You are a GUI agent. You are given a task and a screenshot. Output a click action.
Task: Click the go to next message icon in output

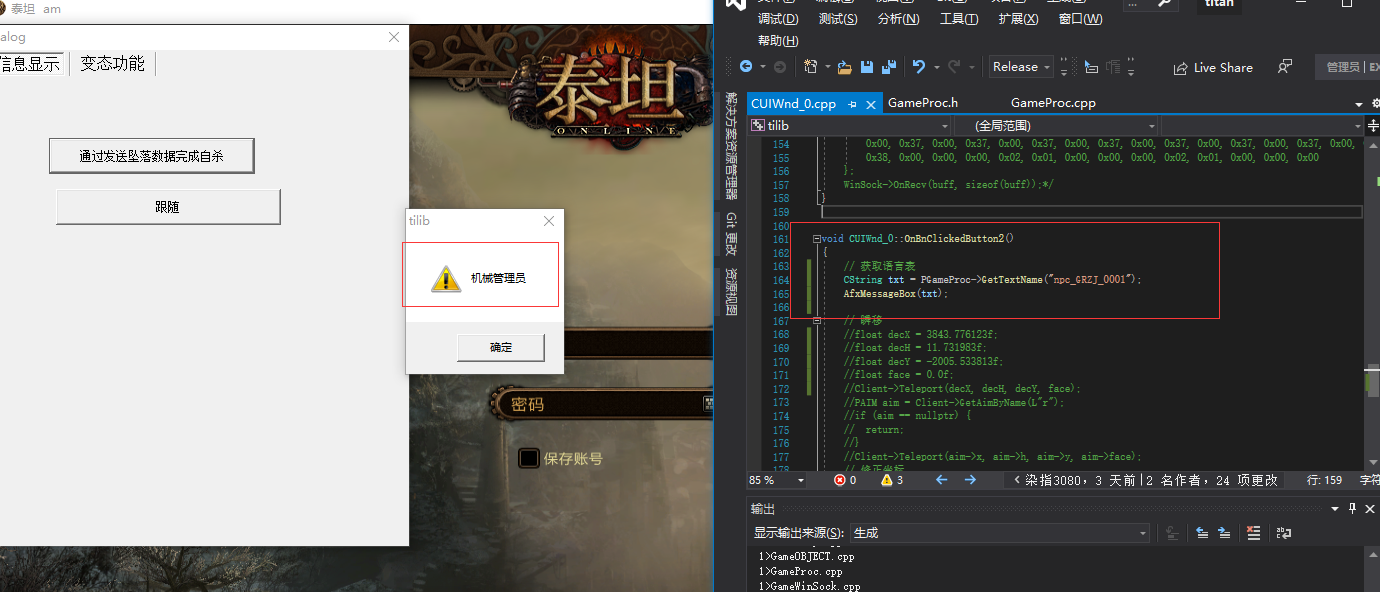(x=1225, y=533)
